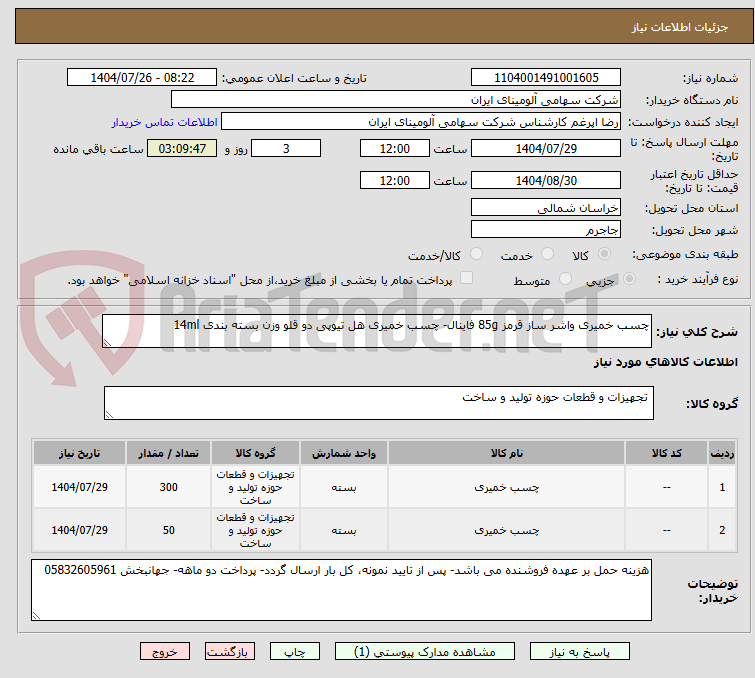Click need date 1404/07/29 in row 2
Viewport: 755px width, 678px height.
coord(79,530)
